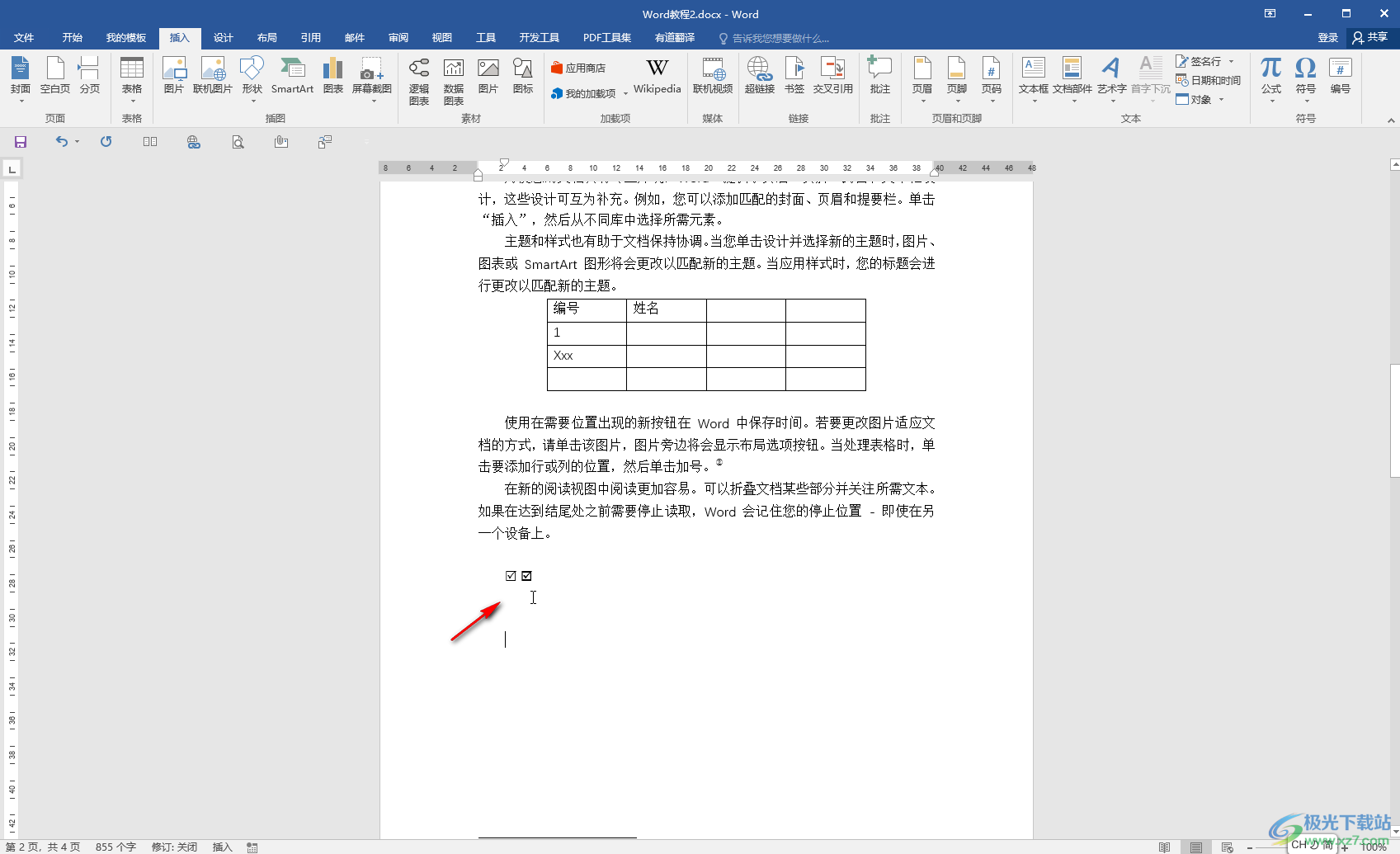This screenshot has height=854, width=1400.
Task: Insert a header (页眉)
Action: 922,78
